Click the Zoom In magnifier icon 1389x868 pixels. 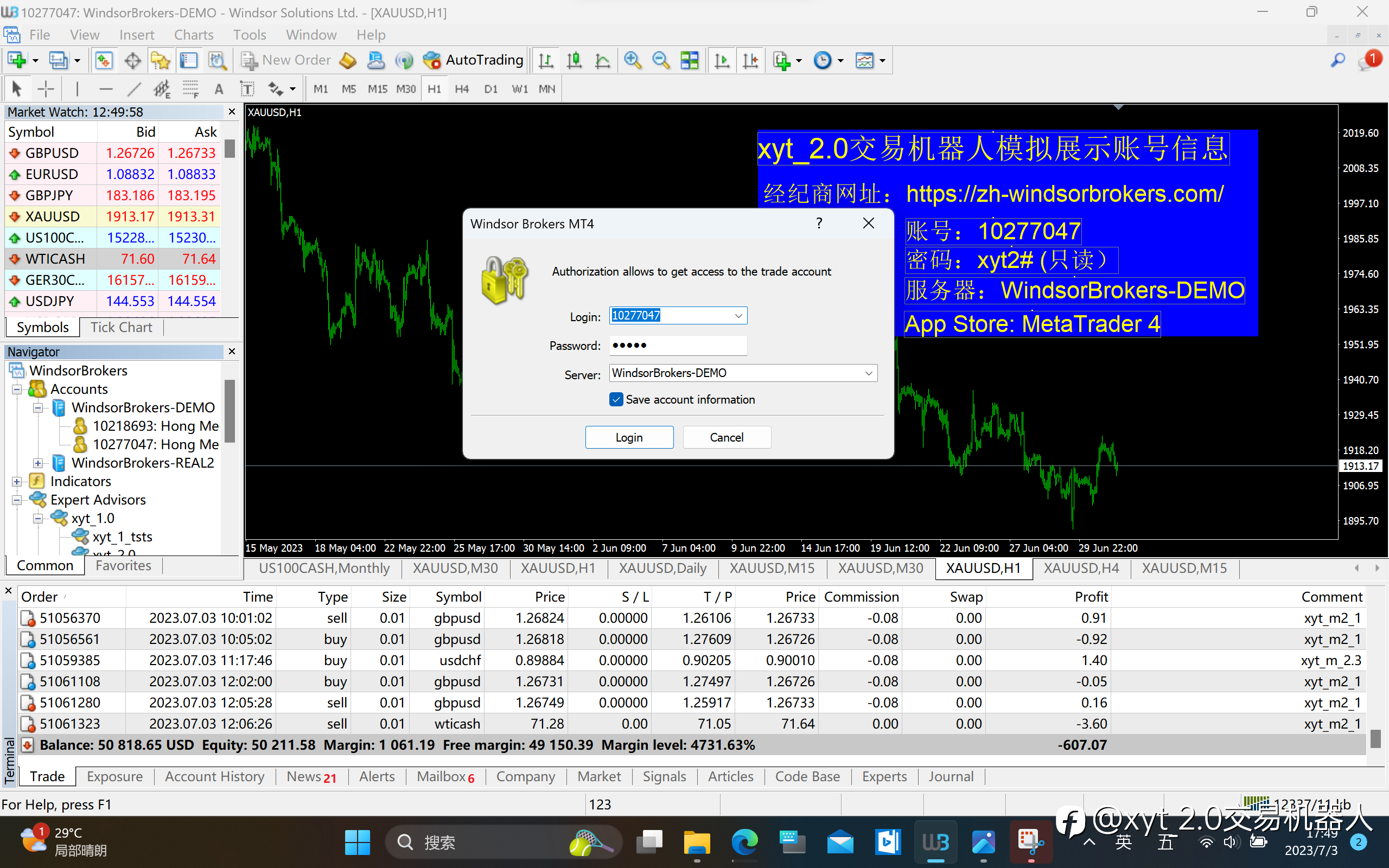(x=633, y=60)
